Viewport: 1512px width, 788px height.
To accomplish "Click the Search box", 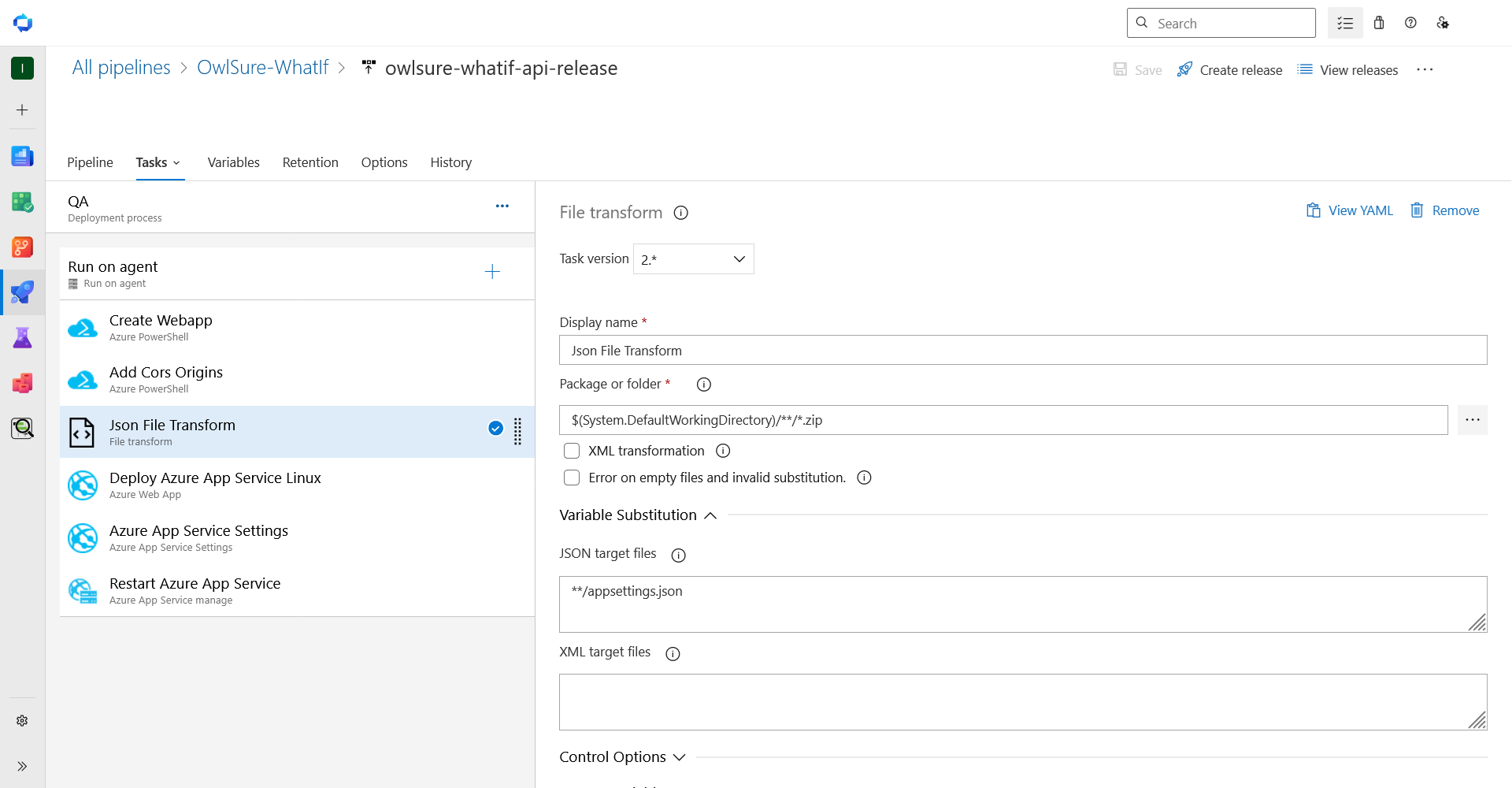I will coord(1221,23).
